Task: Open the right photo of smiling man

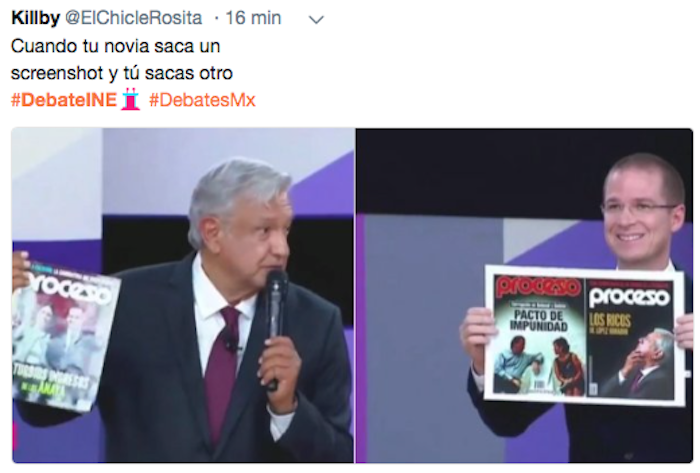Action: (x=525, y=295)
